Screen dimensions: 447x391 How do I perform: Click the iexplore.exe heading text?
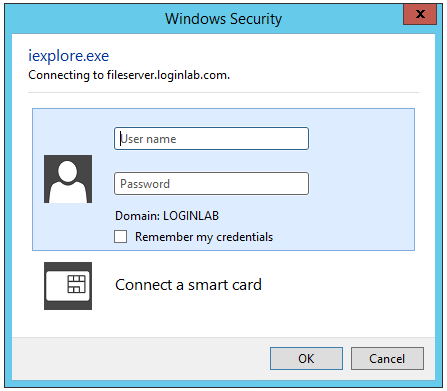68,56
